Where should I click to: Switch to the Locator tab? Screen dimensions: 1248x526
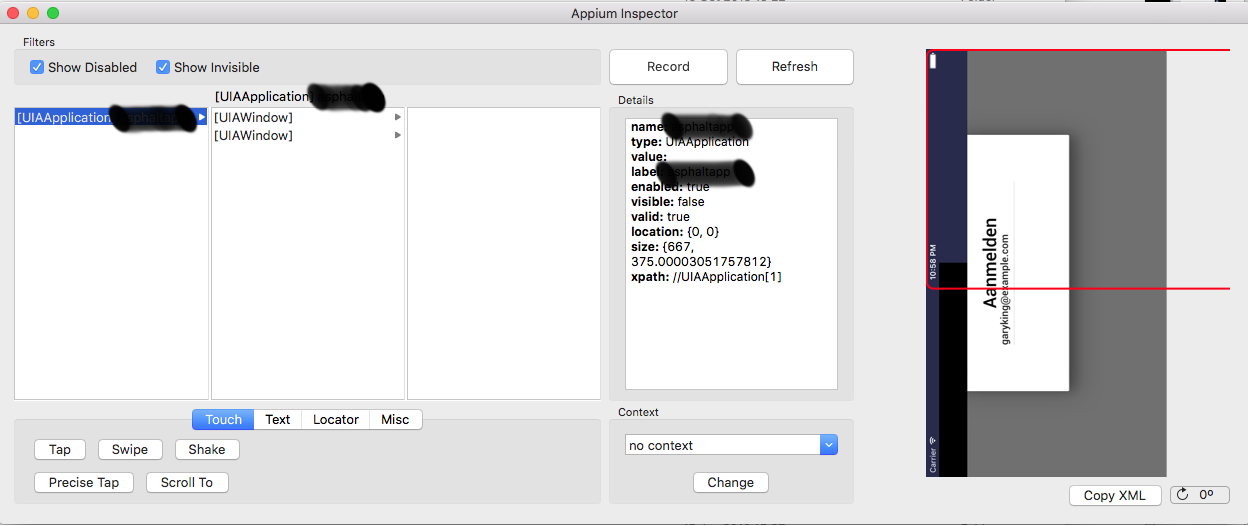(x=335, y=419)
